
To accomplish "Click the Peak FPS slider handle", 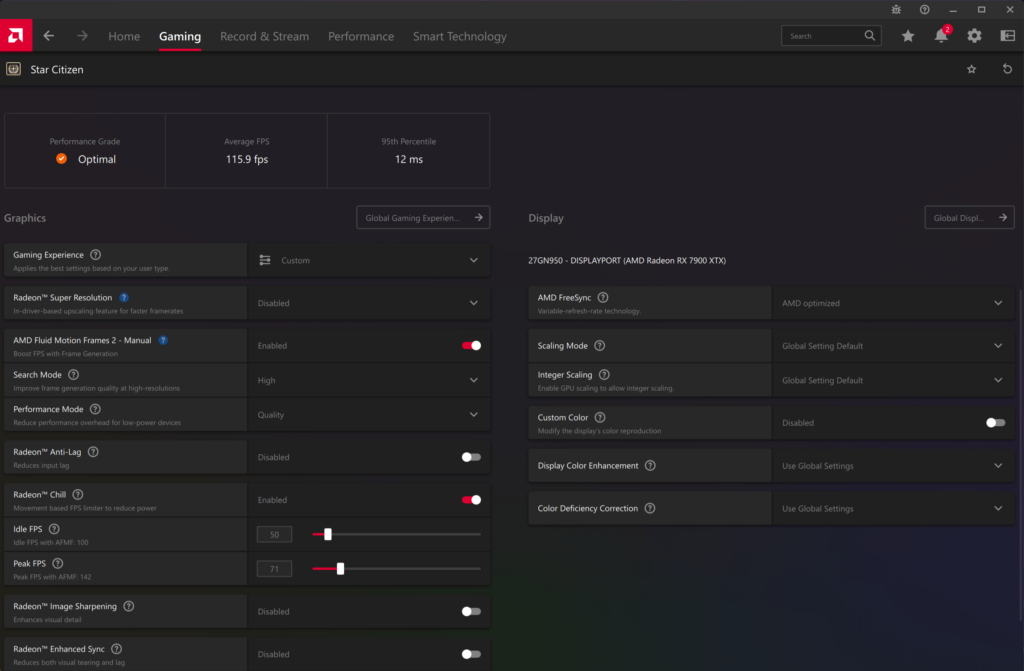I will (x=340, y=569).
